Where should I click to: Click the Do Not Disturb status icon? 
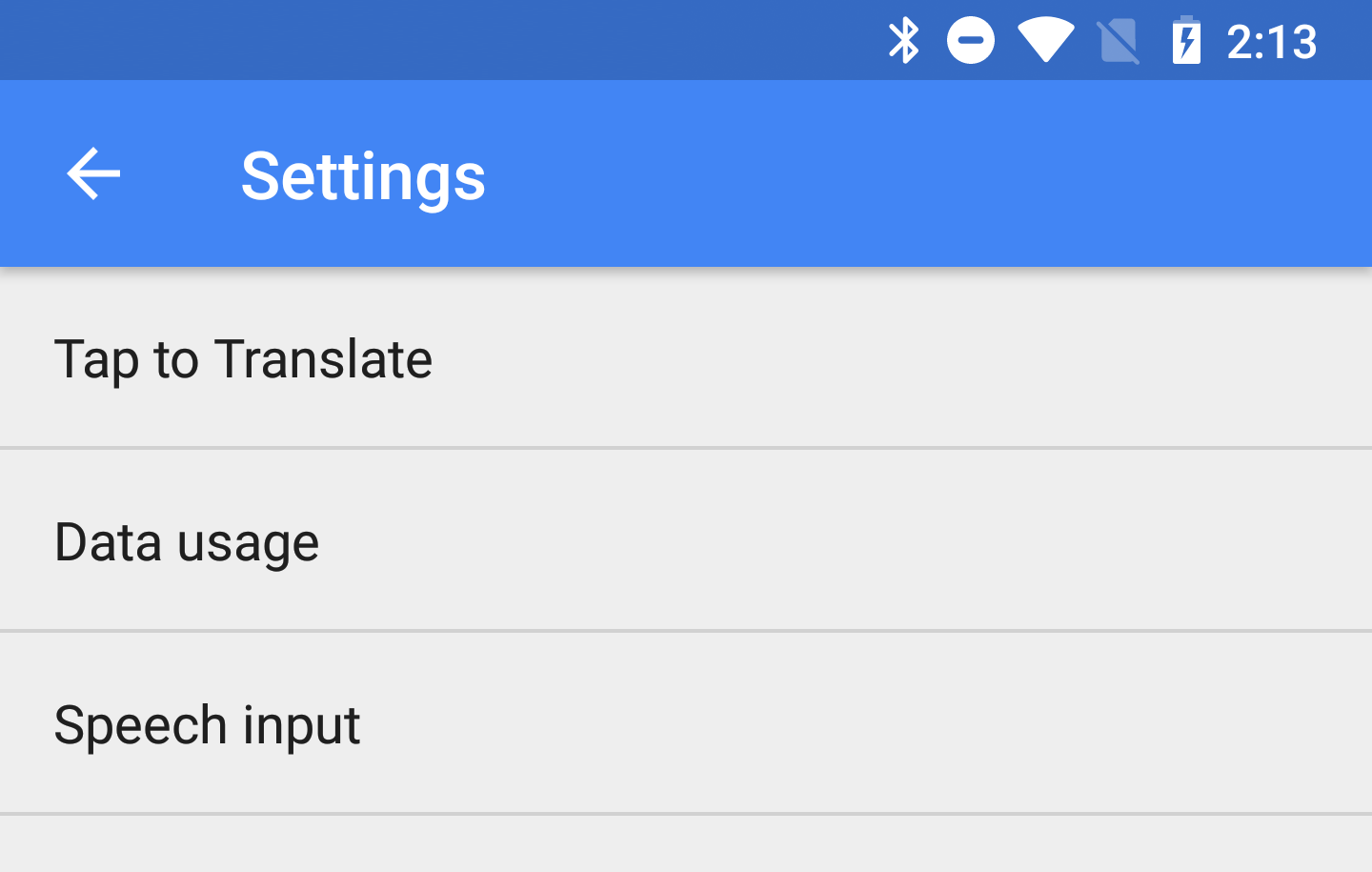[971, 39]
